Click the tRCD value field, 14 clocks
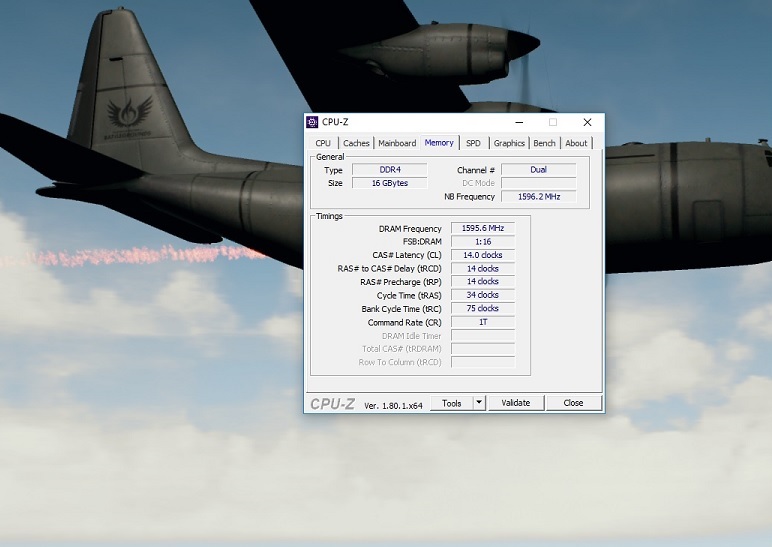The width and height of the screenshot is (772, 547). tap(483, 268)
